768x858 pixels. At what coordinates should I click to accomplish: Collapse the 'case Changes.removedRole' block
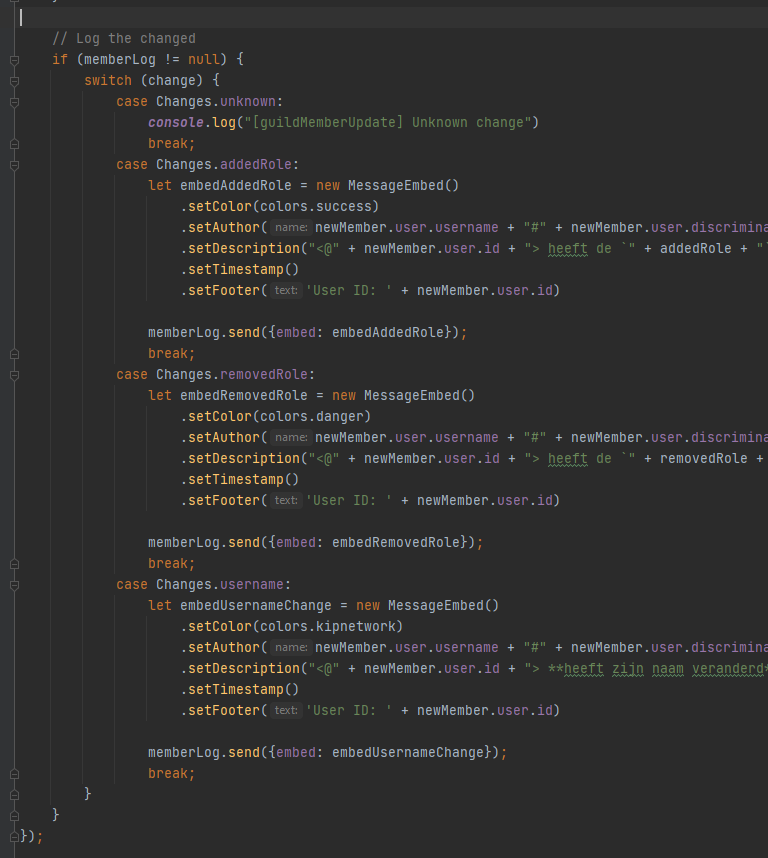pos(14,375)
